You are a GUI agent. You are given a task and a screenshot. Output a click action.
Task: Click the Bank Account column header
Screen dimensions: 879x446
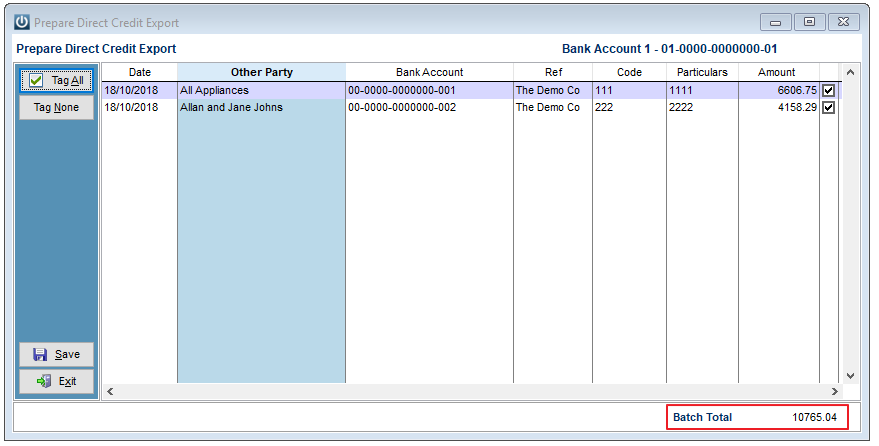[429, 72]
